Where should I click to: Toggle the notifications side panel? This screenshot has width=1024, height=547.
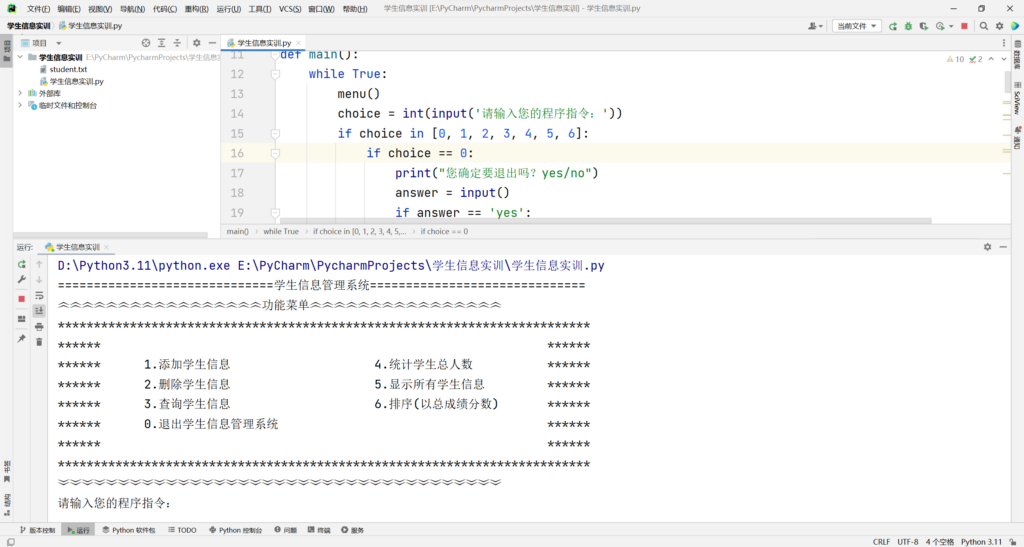(x=1017, y=138)
